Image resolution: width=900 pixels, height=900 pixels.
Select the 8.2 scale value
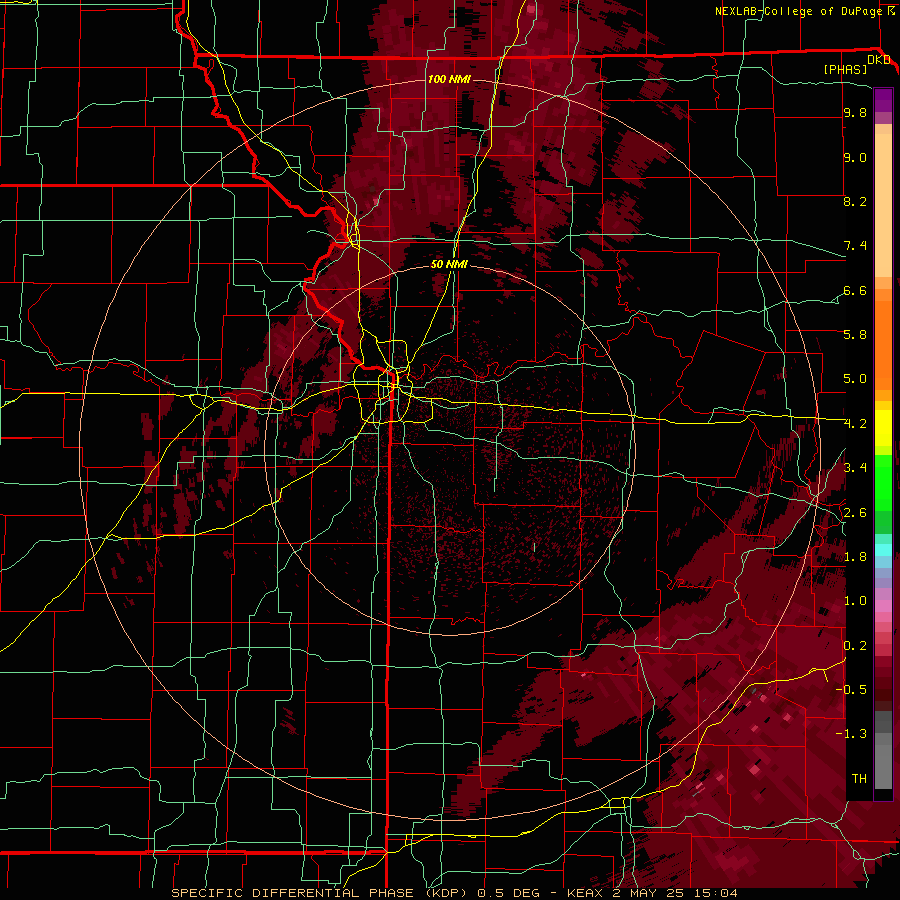point(855,201)
